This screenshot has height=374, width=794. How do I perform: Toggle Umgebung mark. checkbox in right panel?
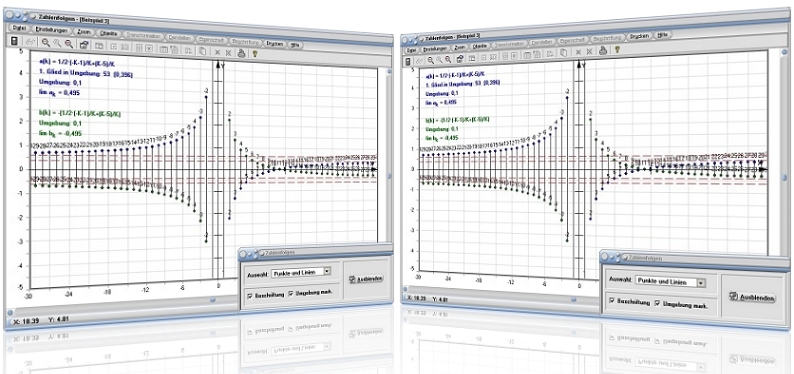(x=658, y=303)
